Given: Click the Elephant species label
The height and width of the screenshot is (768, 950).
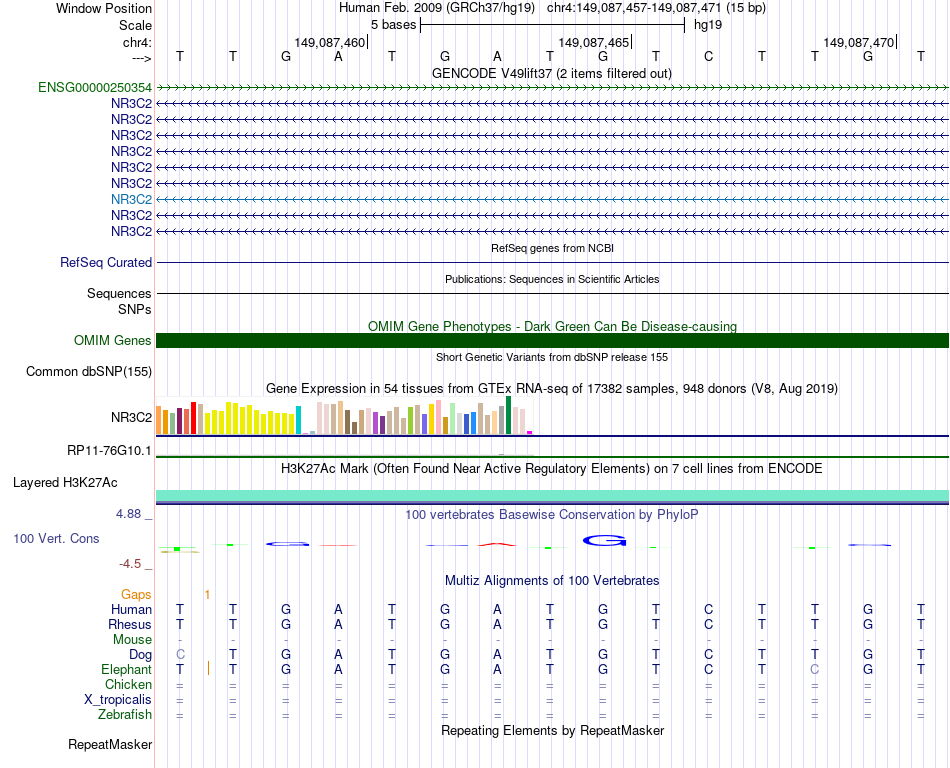Looking at the screenshot, I should click(127, 669).
